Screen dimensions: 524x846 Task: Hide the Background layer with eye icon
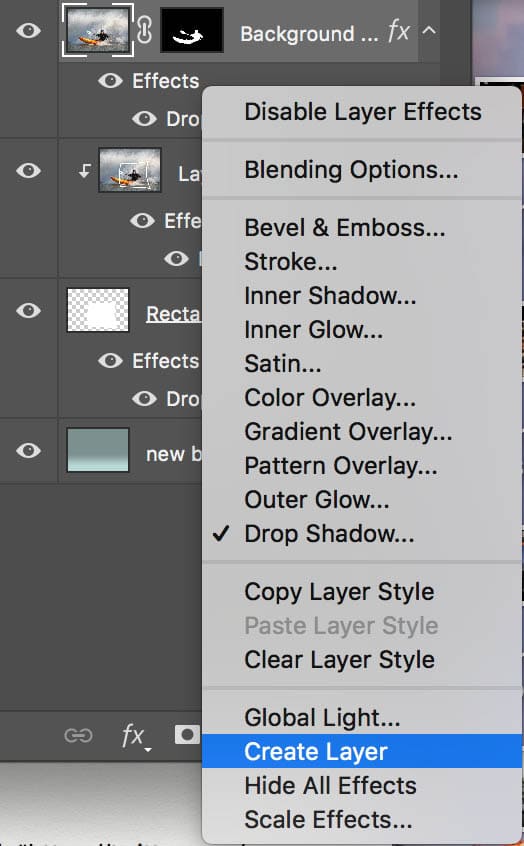tap(28, 30)
